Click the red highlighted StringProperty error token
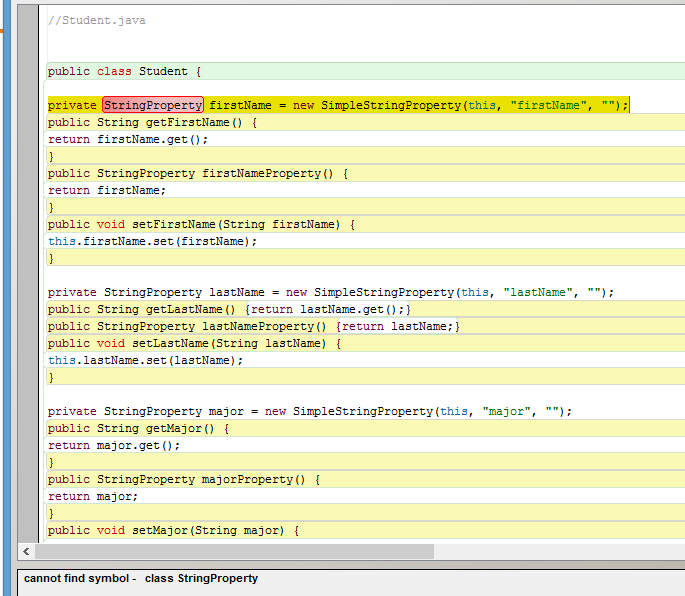 (x=153, y=105)
